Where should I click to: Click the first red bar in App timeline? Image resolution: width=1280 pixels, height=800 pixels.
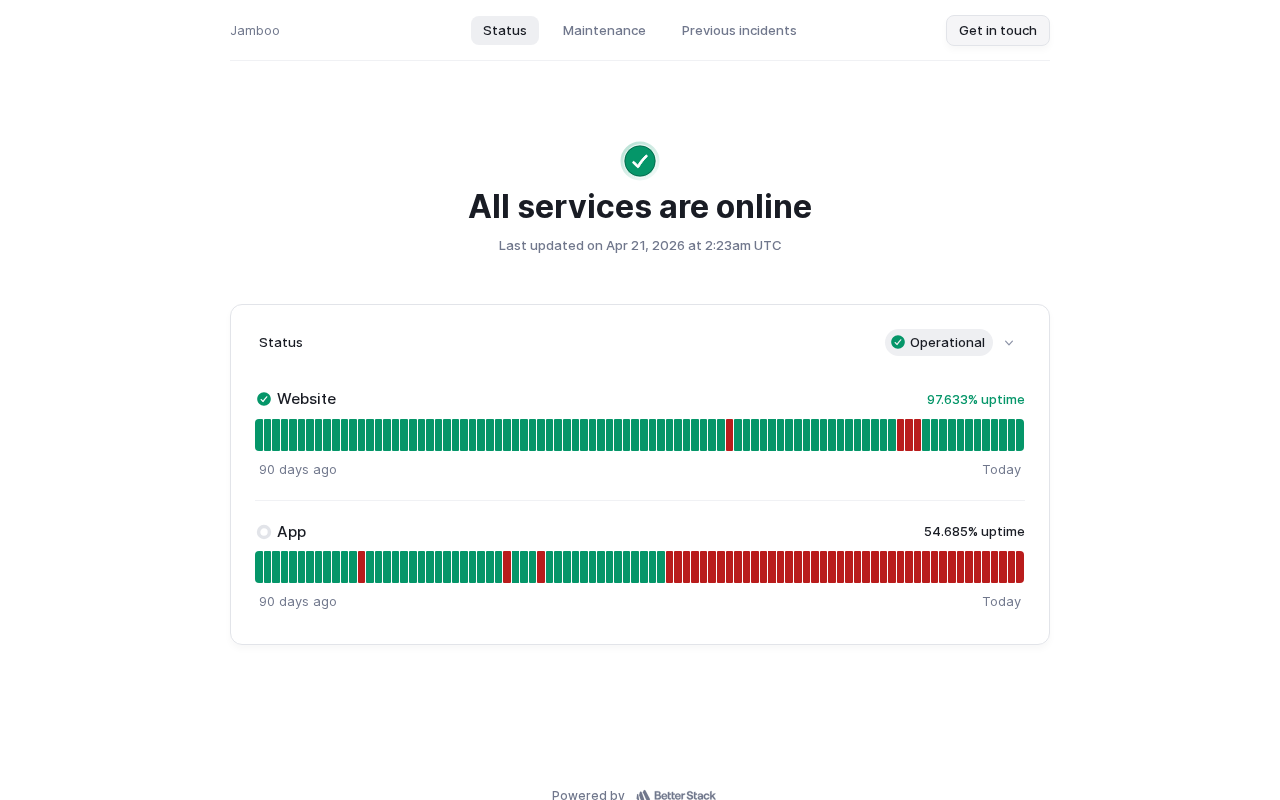click(x=361, y=567)
